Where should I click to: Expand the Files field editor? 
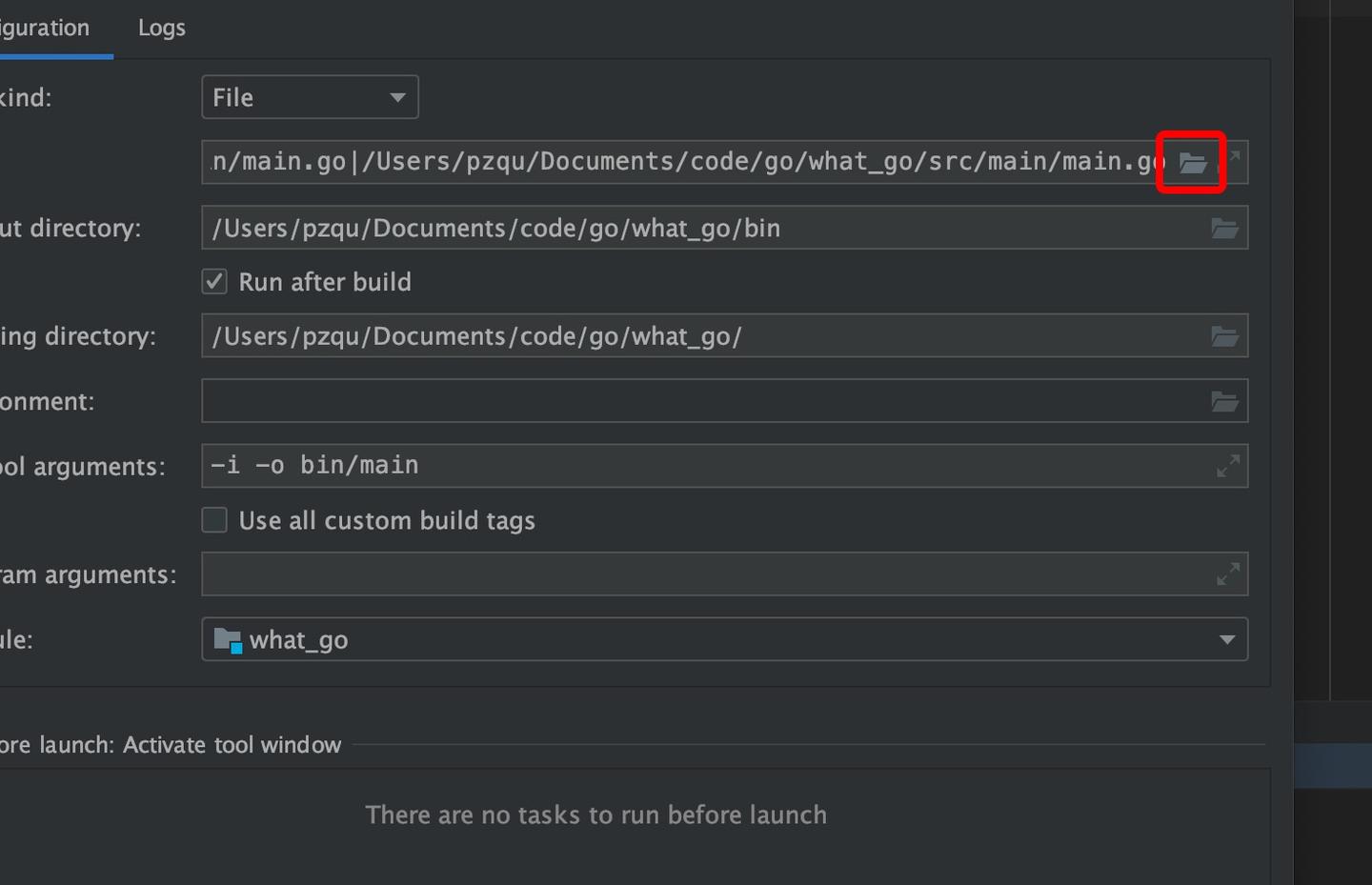(1234, 156)
